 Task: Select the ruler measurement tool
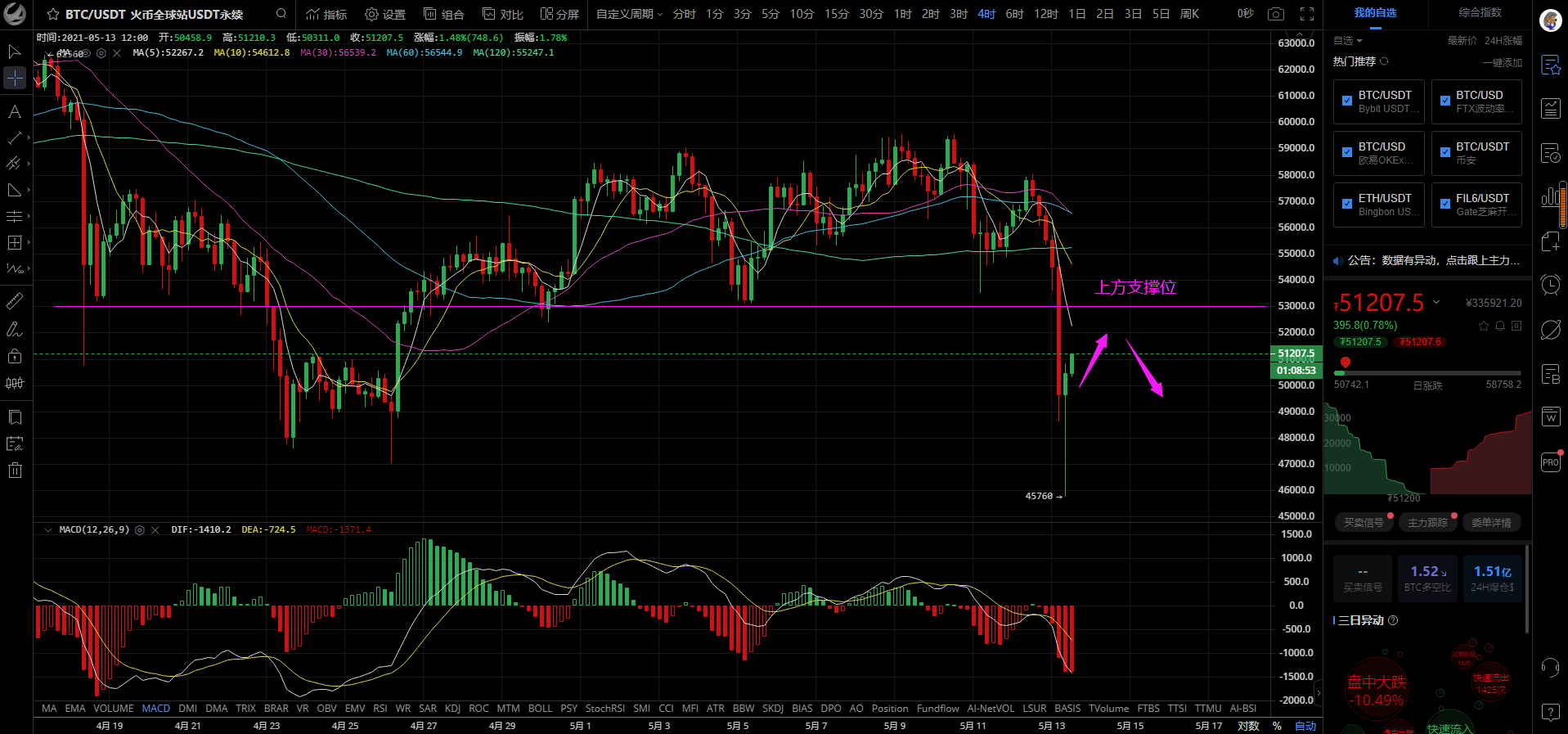pos(15,302)
